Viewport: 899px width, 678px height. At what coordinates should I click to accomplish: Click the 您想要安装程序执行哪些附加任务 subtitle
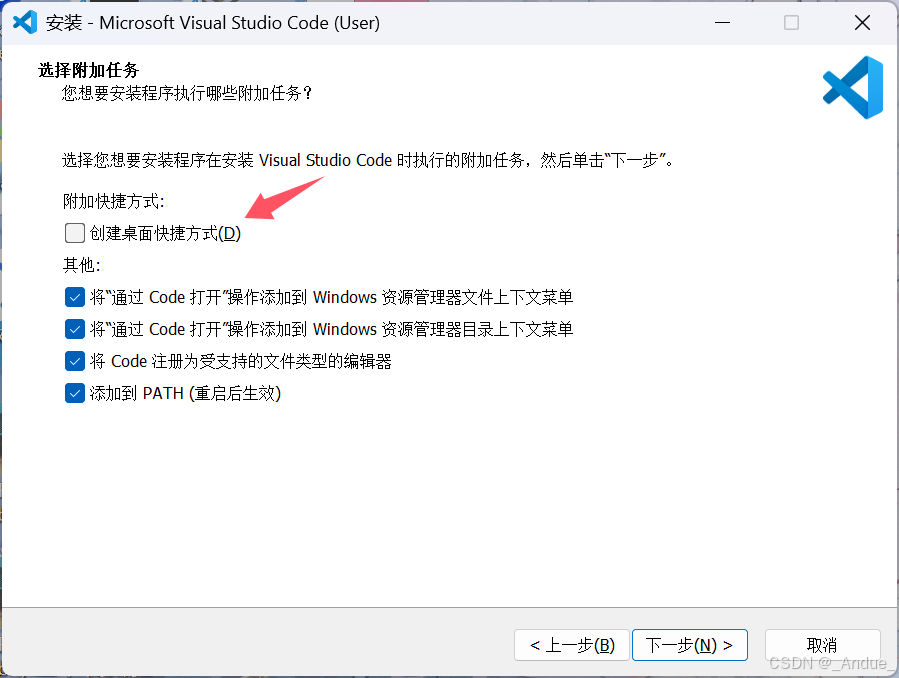[187, 93]
